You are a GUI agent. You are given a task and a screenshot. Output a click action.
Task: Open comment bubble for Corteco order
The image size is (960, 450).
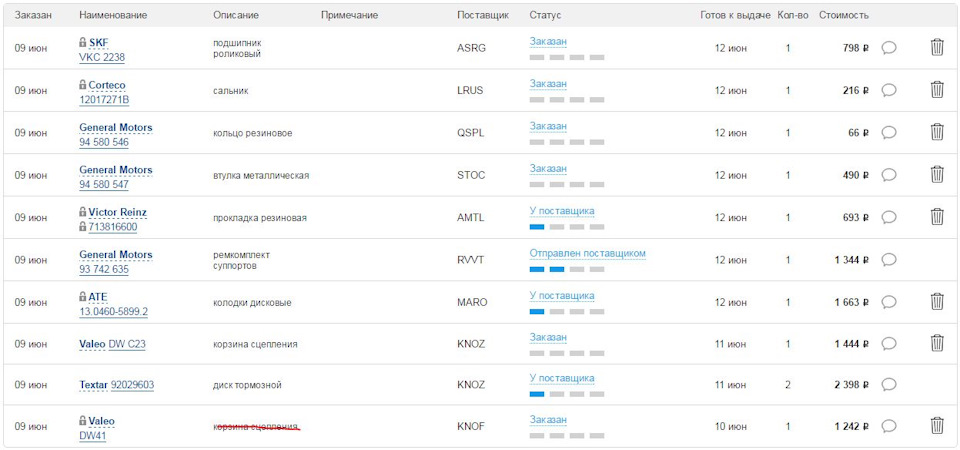888,90
